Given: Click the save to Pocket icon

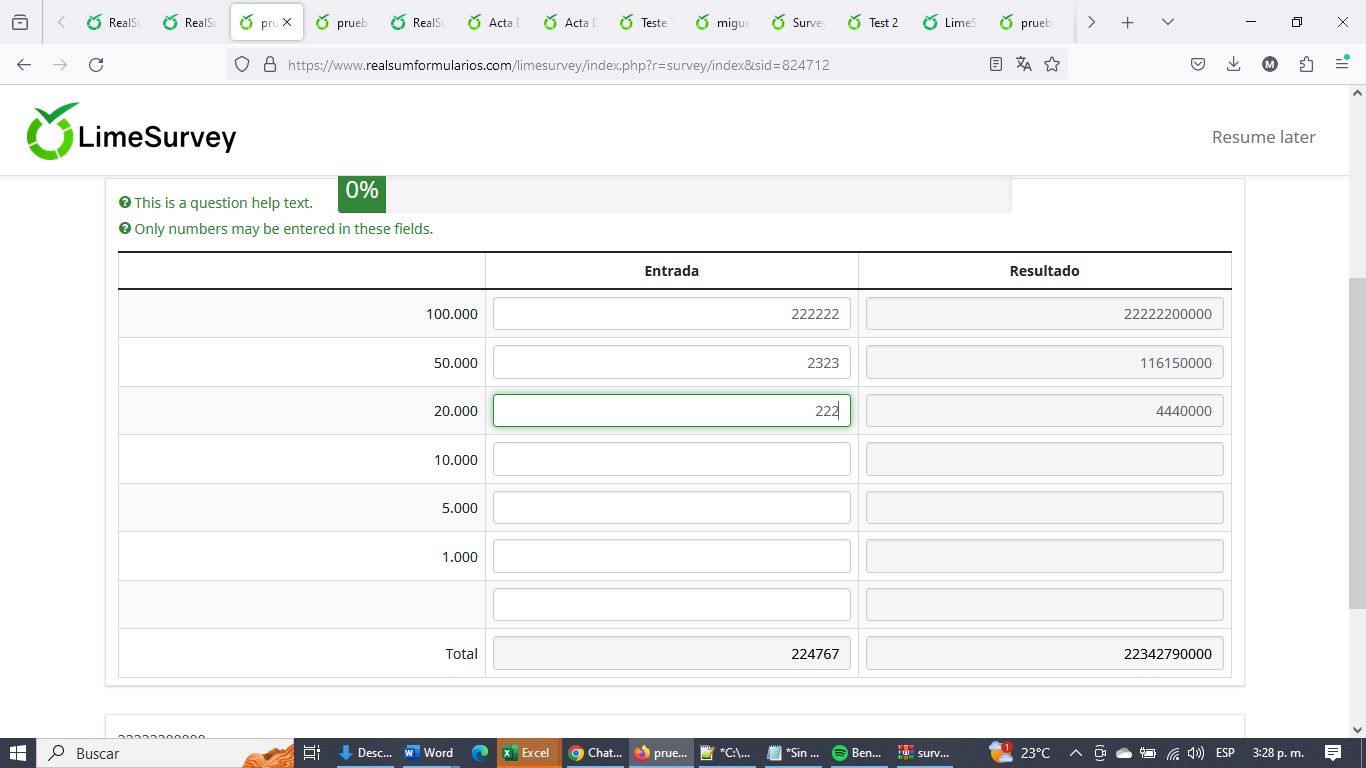Looking at the screenshot, I should click(1198, 65).
